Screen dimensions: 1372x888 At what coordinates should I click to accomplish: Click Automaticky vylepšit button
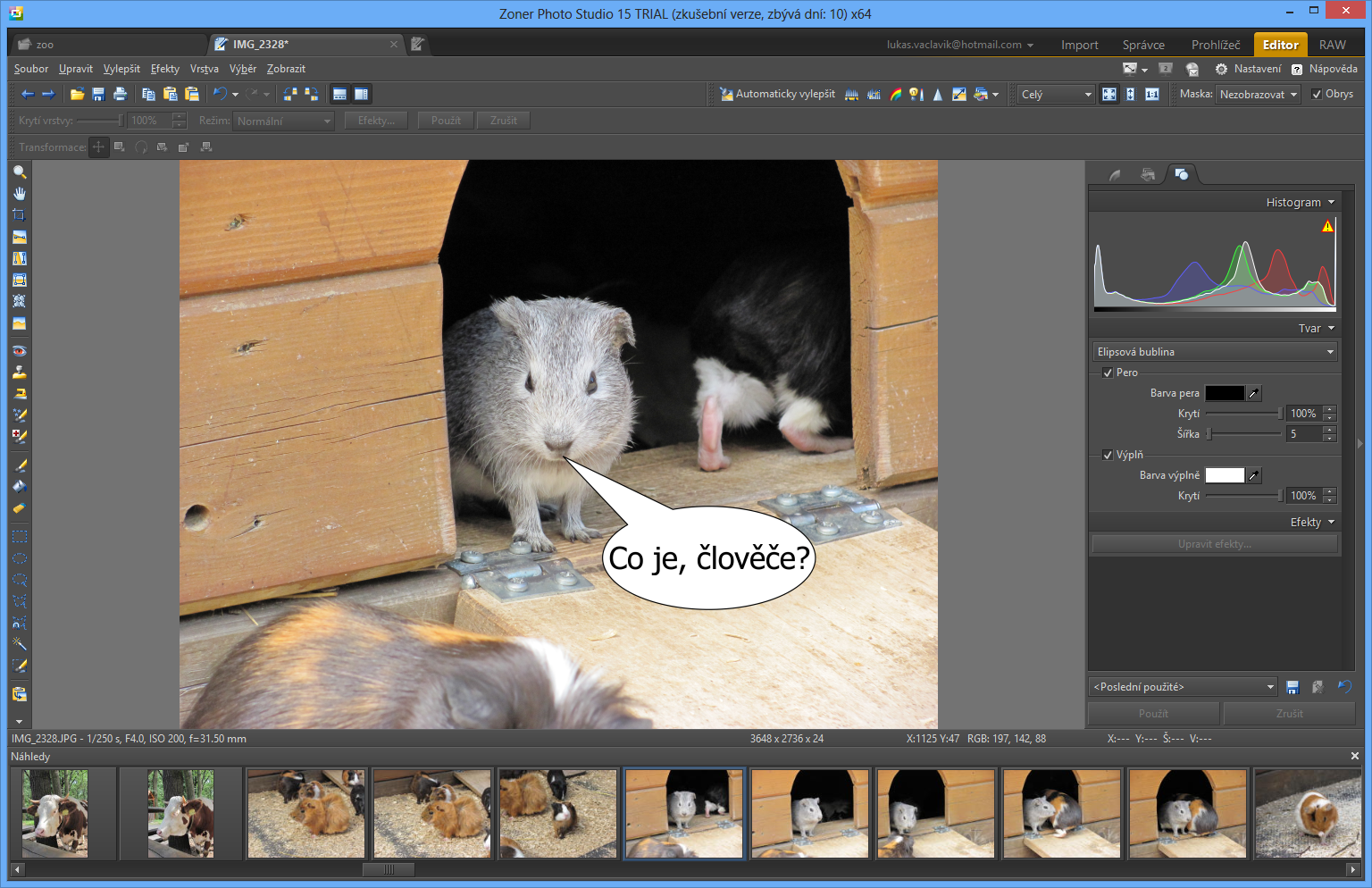tap(777, 94)
